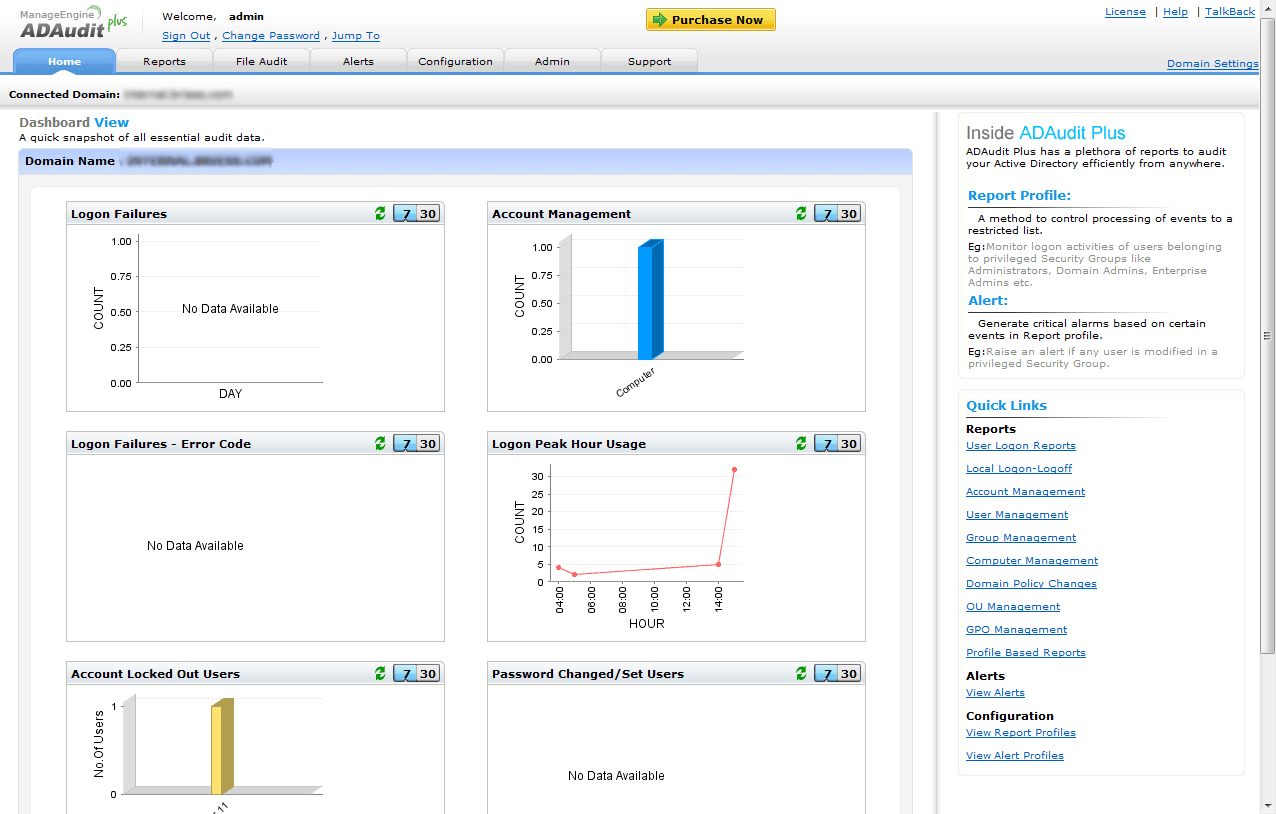
Task: Open the User Logon Reports link
Action: 1020,446
